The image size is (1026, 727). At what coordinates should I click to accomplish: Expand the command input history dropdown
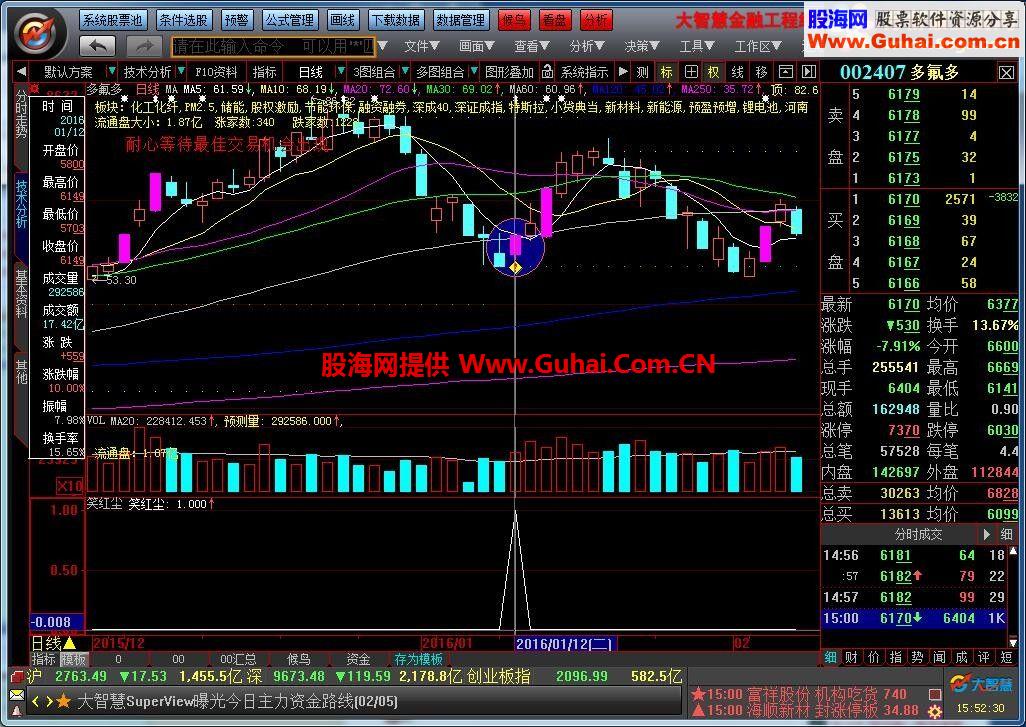coord(383,46)
